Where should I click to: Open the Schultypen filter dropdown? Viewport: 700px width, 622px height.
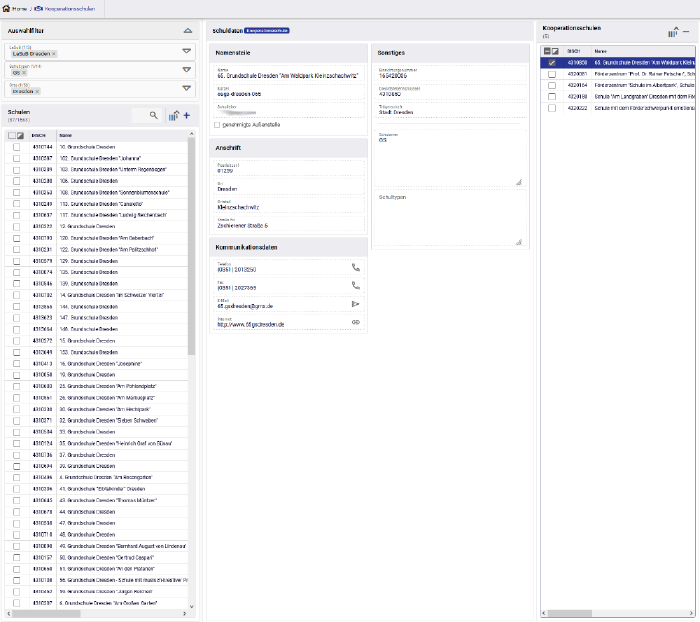(x=186, y=70)
